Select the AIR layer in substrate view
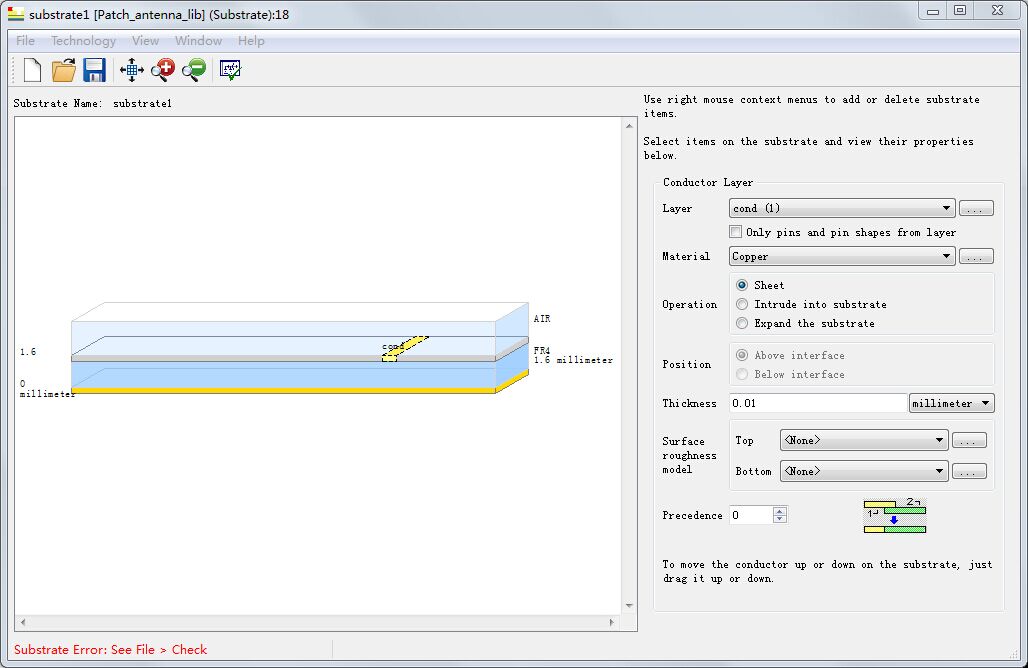1028x668 pixels. [x=282, y=338]
